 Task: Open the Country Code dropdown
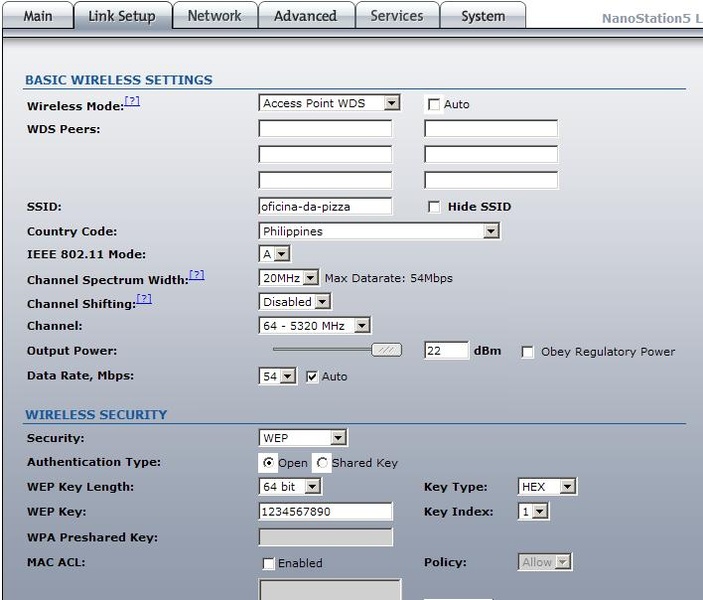[x=379, y=231]
